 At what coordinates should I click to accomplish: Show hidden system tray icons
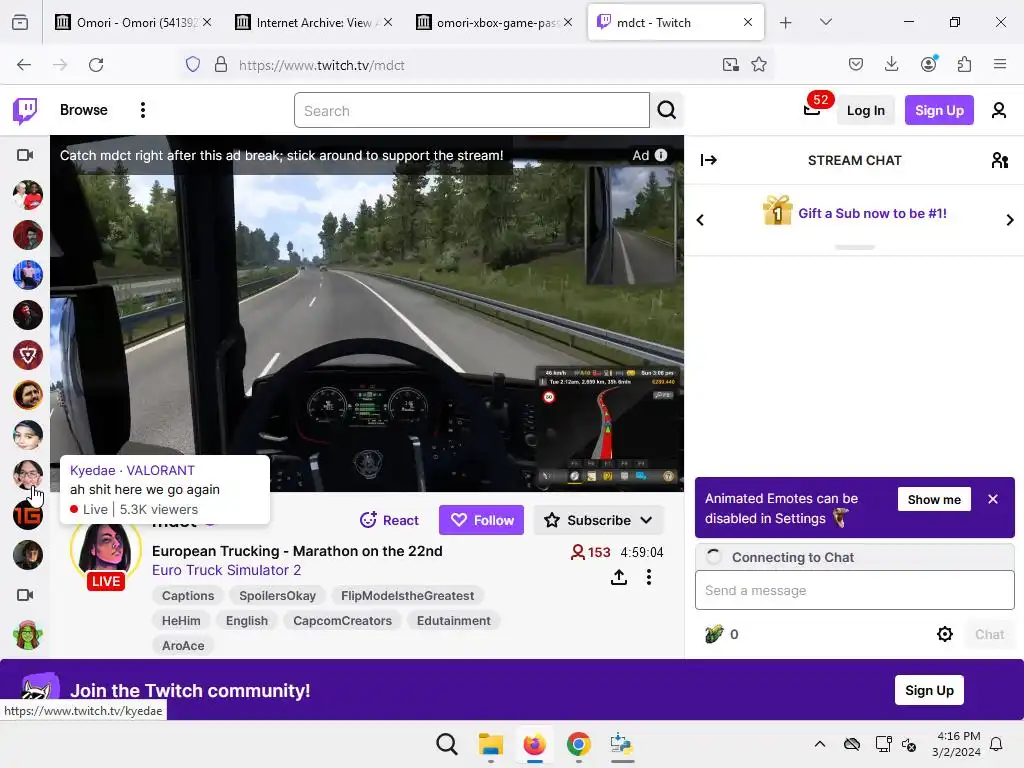click(x=820, y=744)
